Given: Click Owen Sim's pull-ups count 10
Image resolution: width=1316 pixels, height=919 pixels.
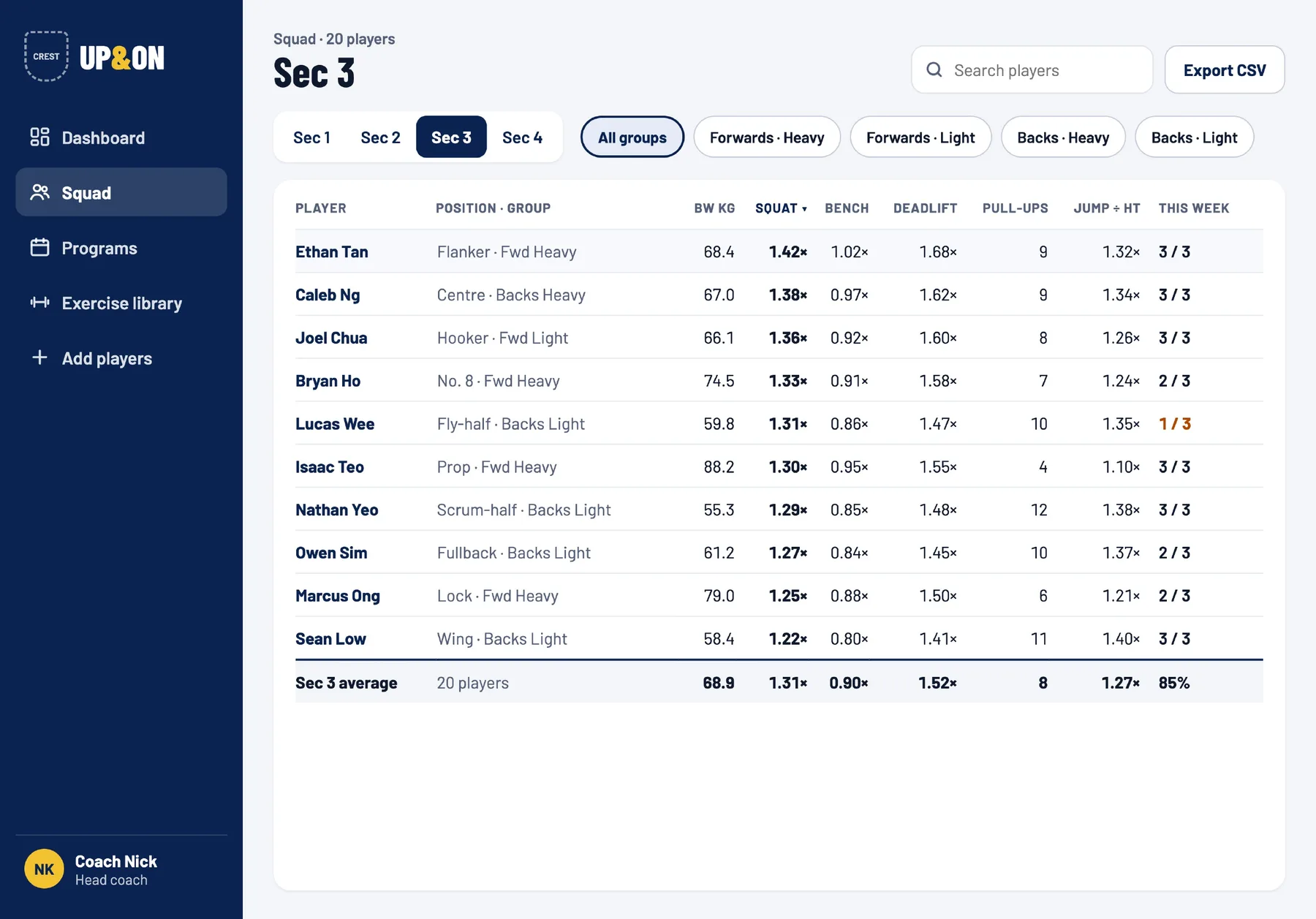Looking at the screenshot, I should [1039, 553].
